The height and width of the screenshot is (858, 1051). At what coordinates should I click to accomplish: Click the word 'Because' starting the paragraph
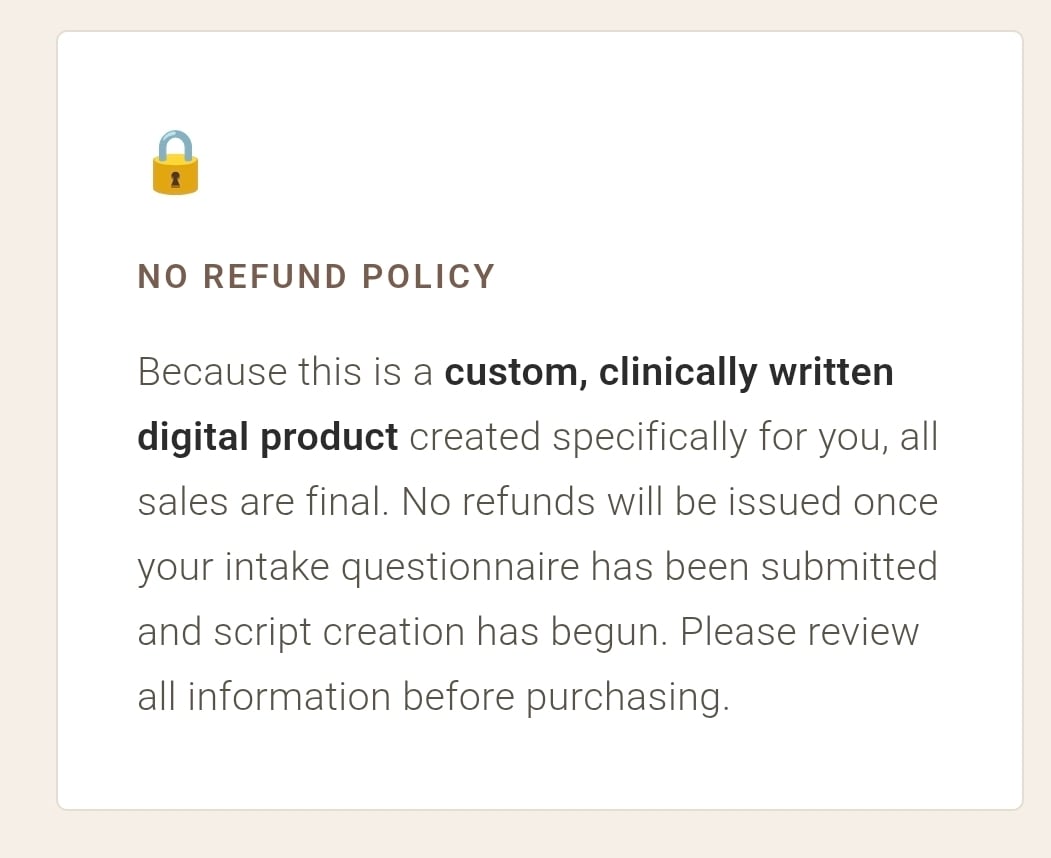point(212,372)
